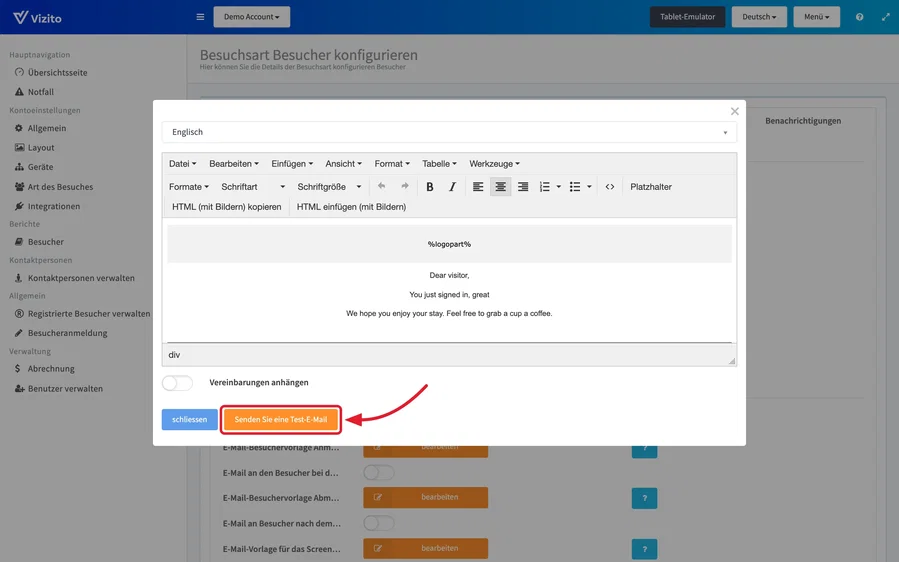The image size is (899, 562).
Task: Open the Deutsch language dropdown
Action: (x=759, y=17)
